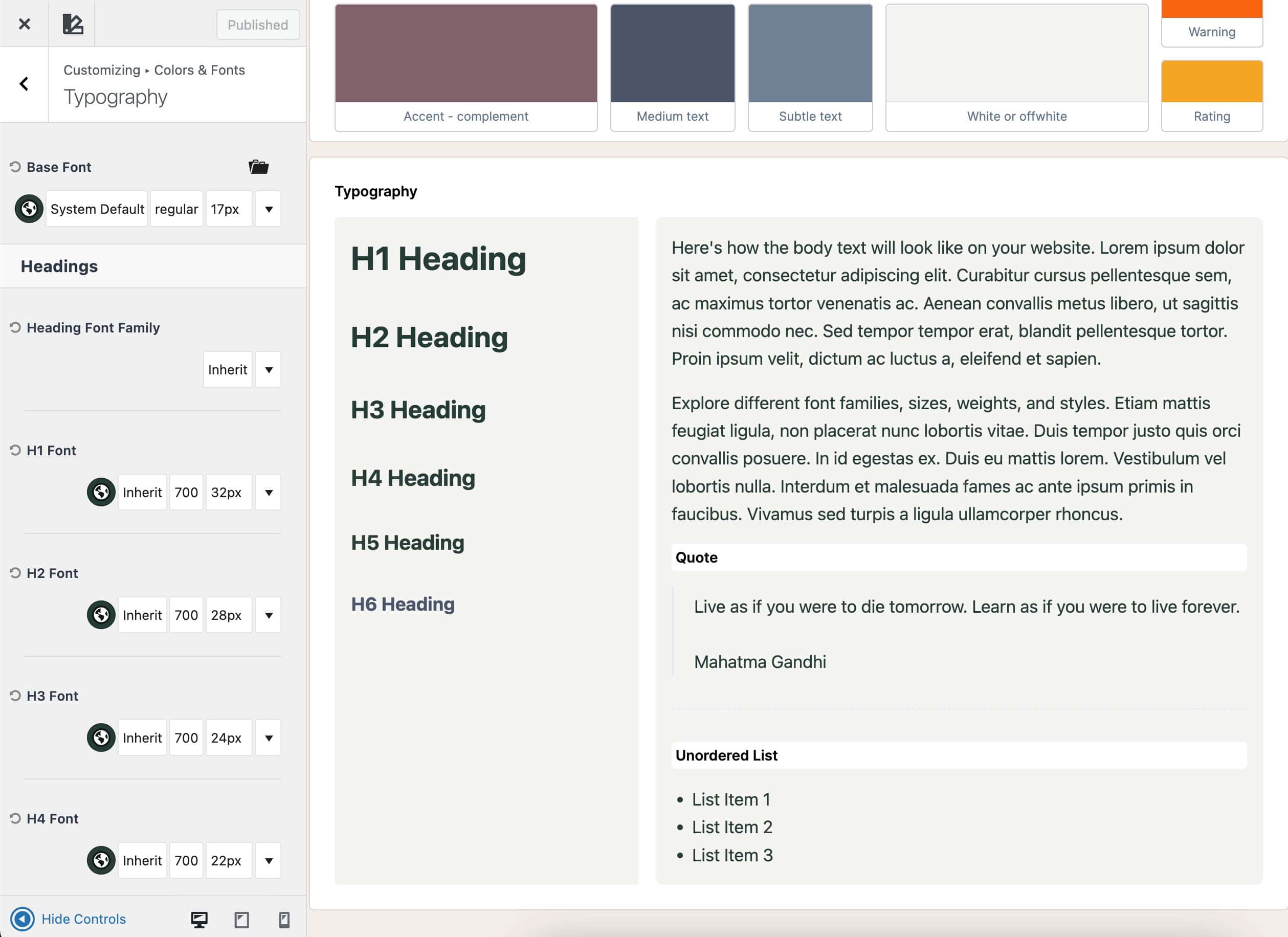The width and height of the screenshot is (1288, 937).
Task: Switch to mobile preview mode
Action: pos(283,918)
